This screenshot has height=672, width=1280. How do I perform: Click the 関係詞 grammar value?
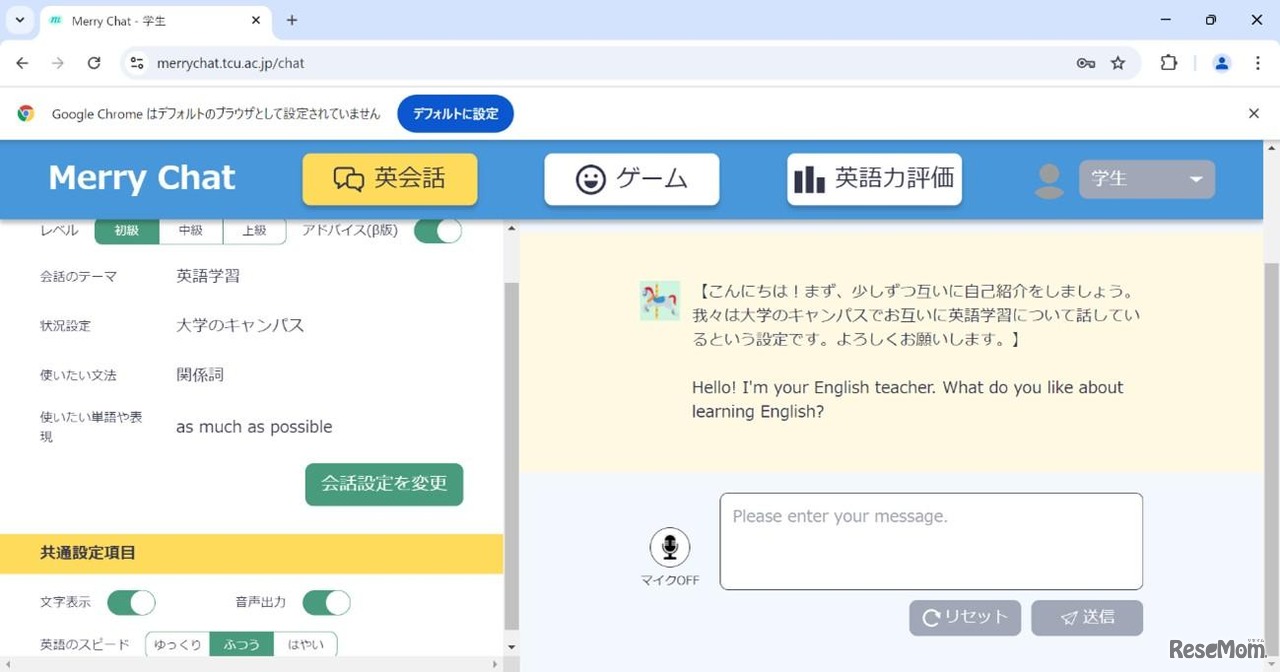(x=200, y=375)
